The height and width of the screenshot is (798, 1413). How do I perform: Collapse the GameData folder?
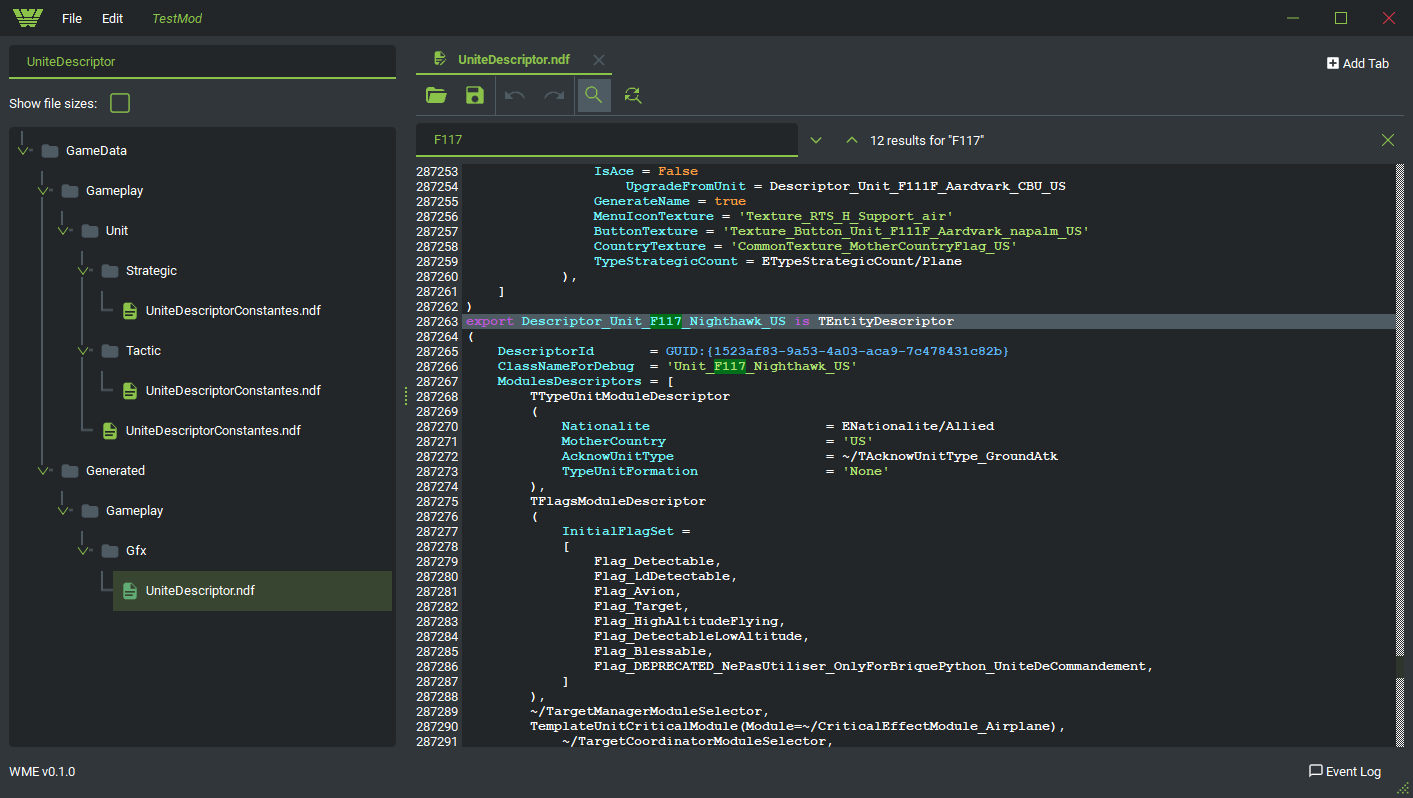click(24, 151)
